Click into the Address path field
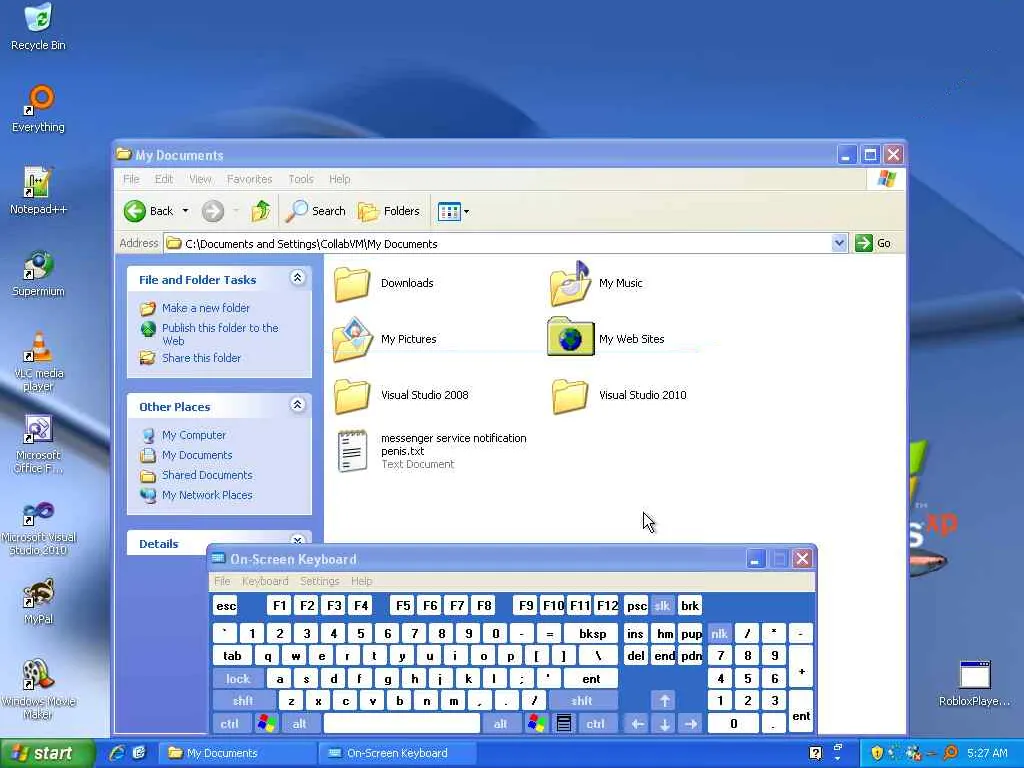This screenshot has height=768, width=1024. [x=498, y=244]
